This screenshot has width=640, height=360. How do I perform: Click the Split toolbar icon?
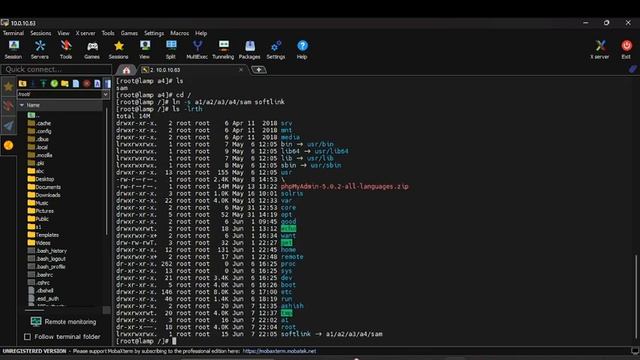coord(171,49)
